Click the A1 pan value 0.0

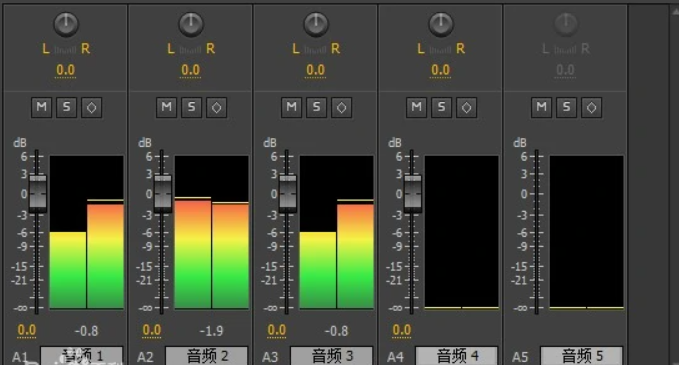(x=65, y=70)
